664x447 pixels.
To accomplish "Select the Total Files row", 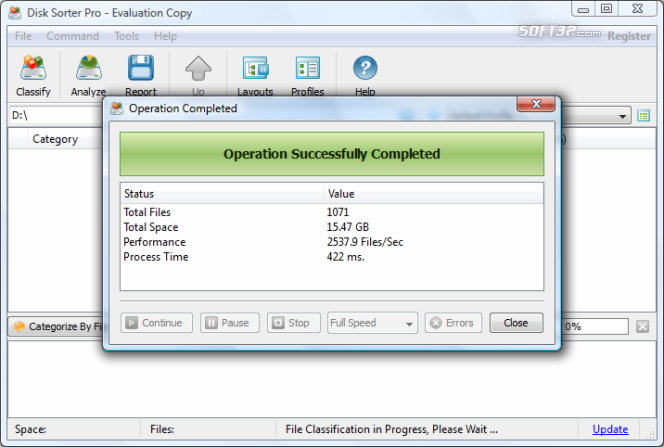I will pyautogui.click(x=332, y=212).
